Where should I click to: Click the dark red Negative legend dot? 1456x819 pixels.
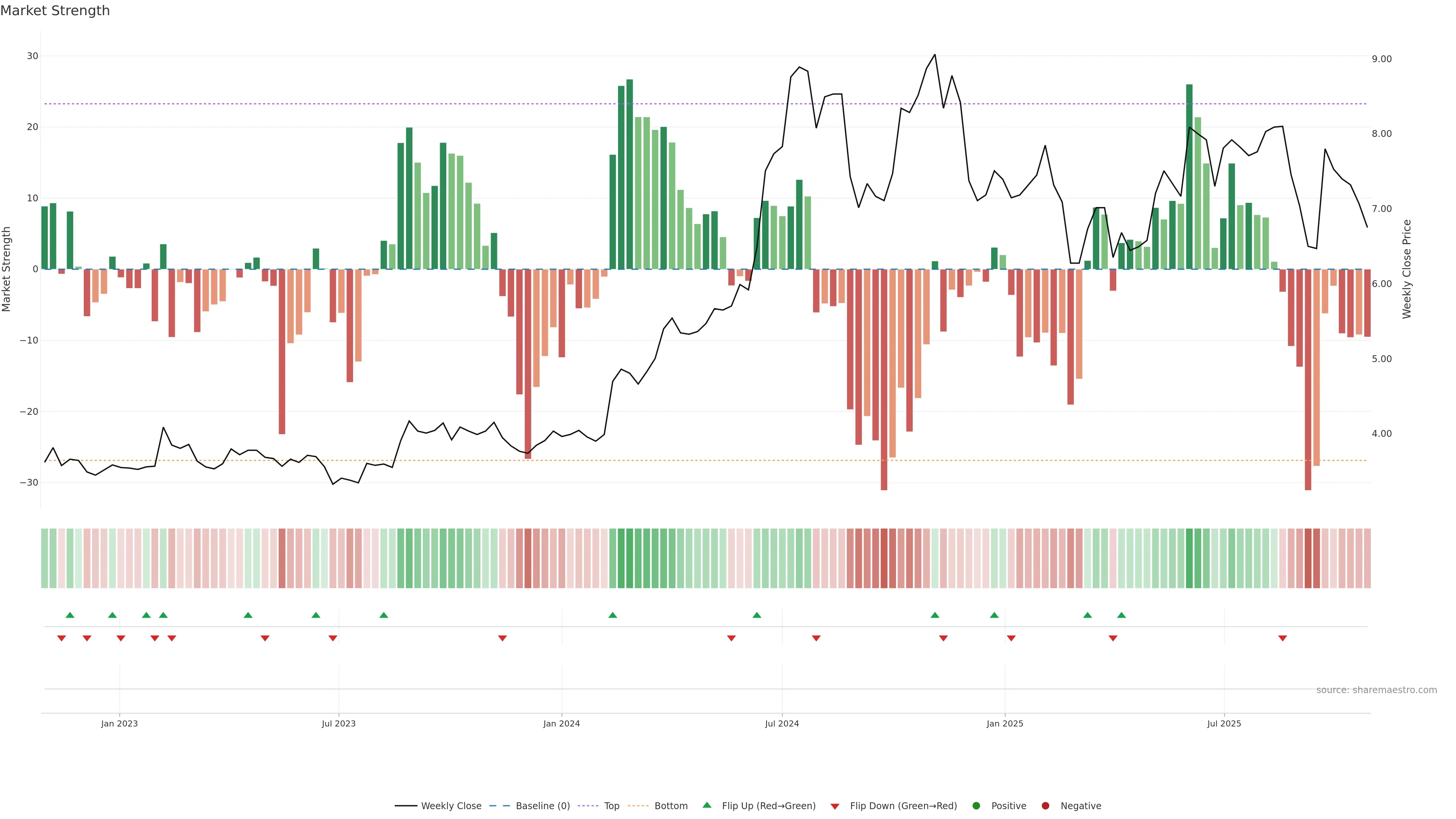pos(1045,806)
